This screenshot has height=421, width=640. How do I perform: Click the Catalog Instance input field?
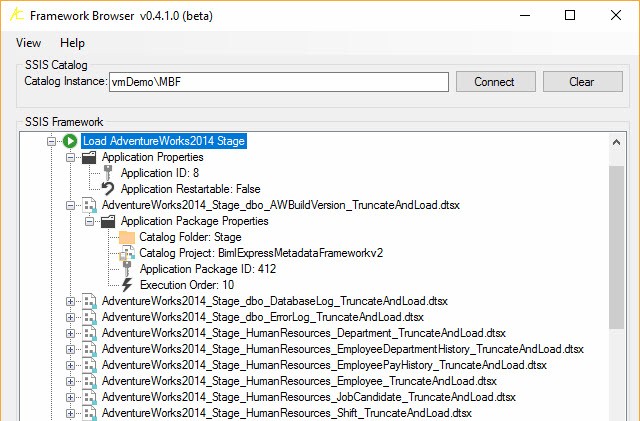[279, 82]
